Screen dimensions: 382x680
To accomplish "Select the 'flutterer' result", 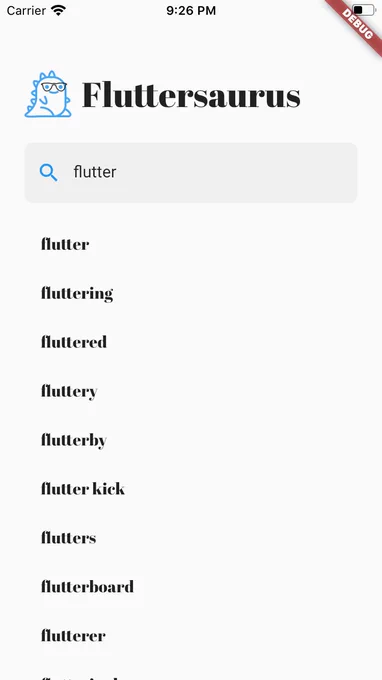I will point(73,636).
